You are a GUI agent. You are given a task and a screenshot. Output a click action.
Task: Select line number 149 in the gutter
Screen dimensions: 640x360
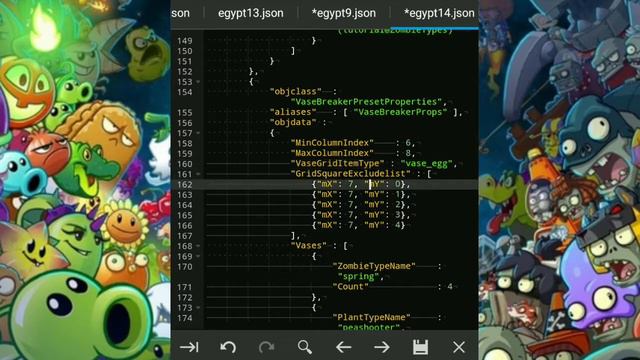184,41
